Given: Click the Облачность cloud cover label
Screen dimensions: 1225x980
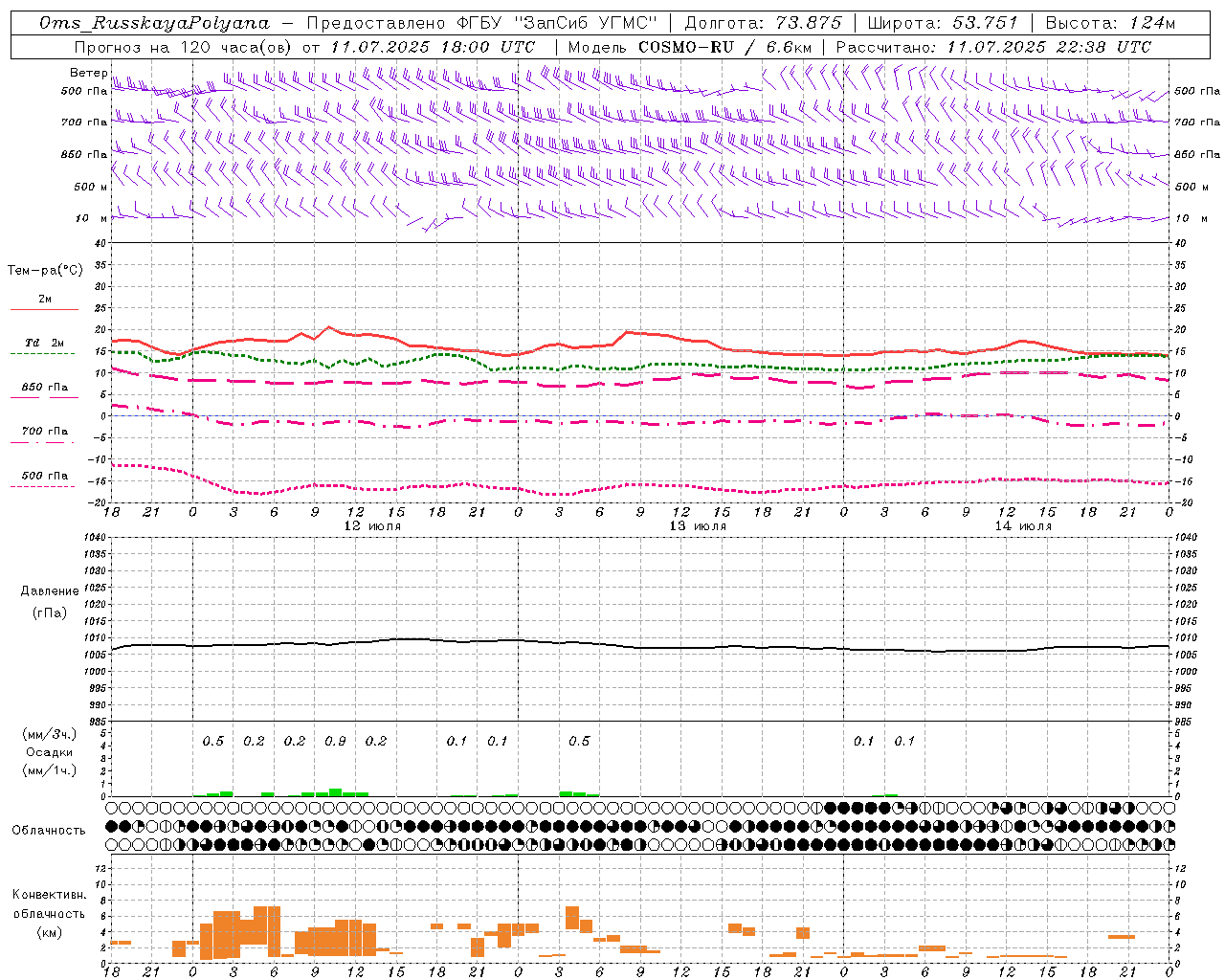Looking at the screenshot, I should (49, 831).
